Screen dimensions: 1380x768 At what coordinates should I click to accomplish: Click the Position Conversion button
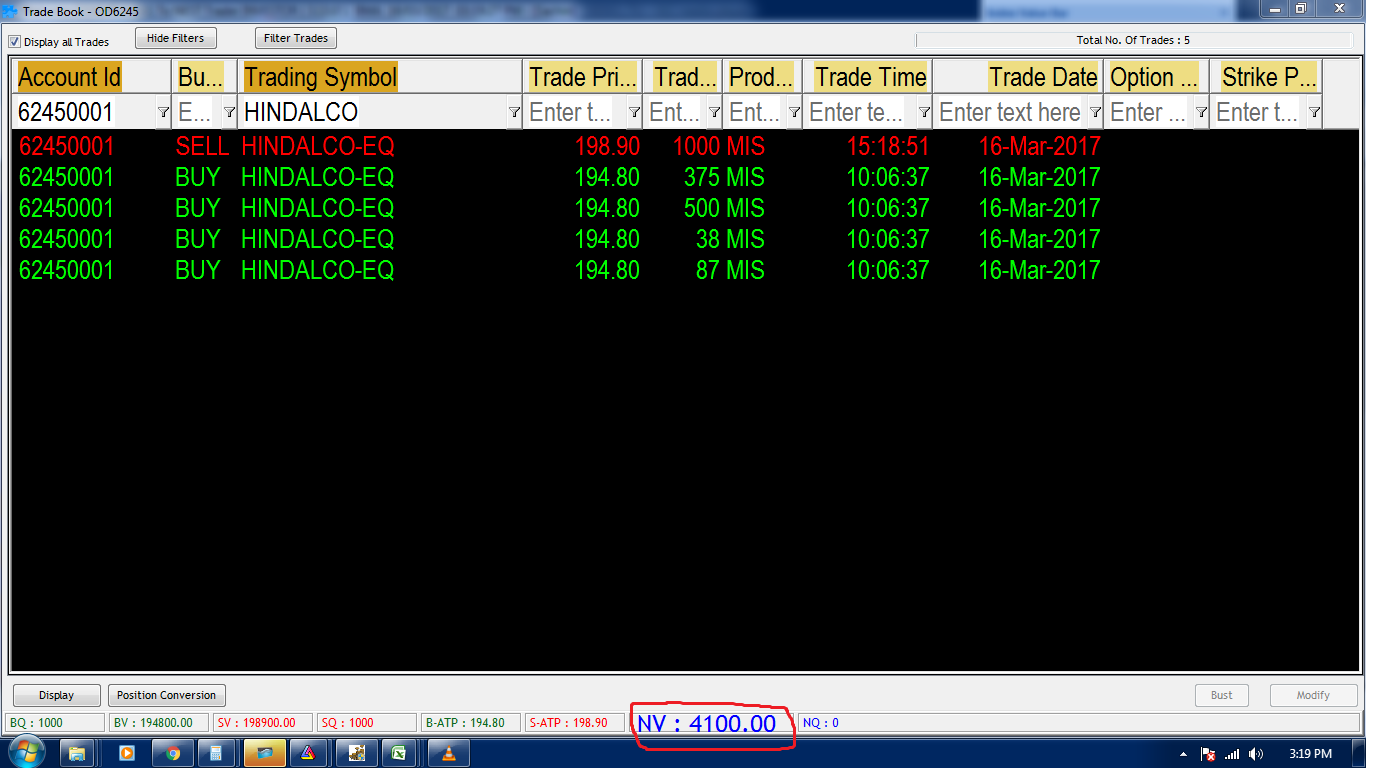coord(166,695)
